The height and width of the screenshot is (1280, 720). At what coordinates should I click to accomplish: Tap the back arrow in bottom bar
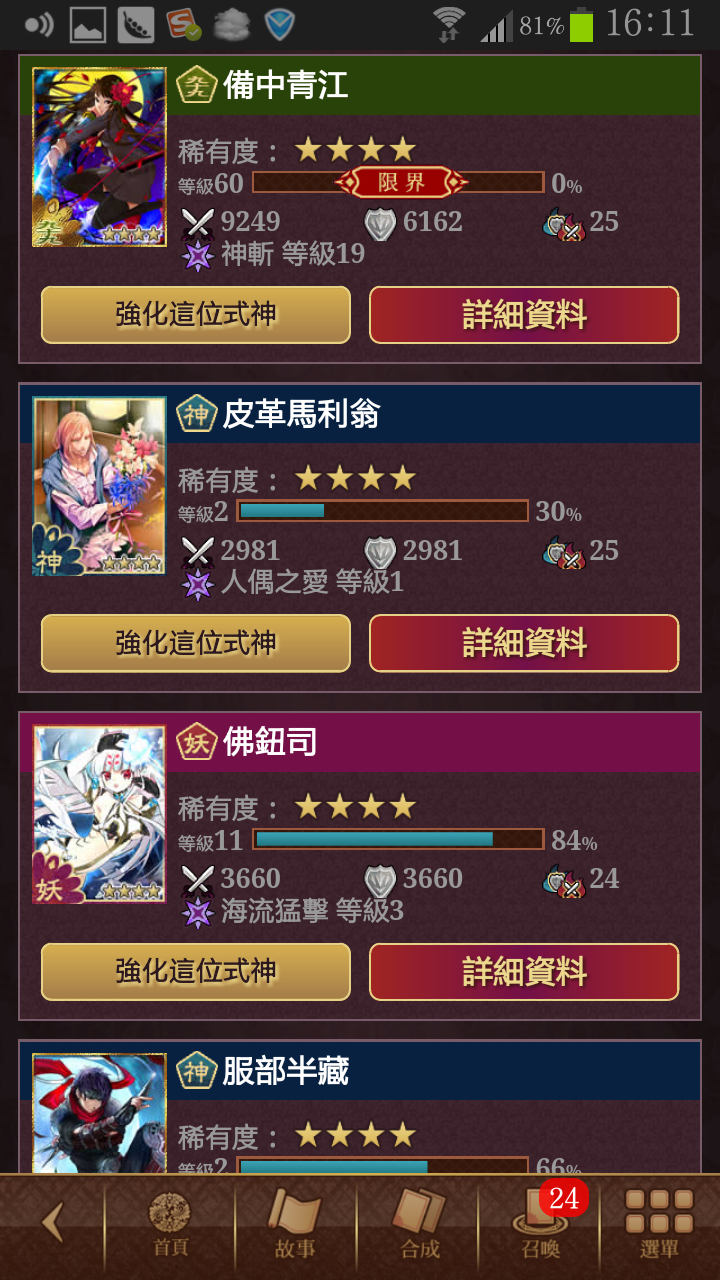52,1222
